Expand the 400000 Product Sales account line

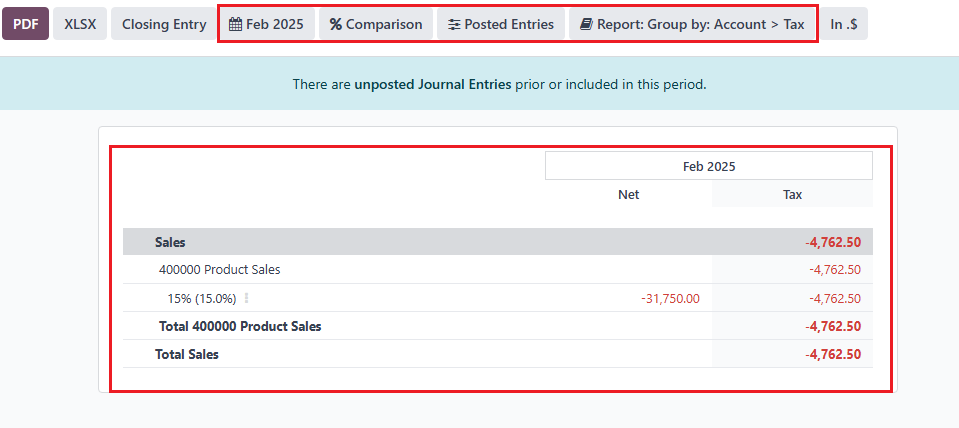pyautogui.click(x=219, y=269)
